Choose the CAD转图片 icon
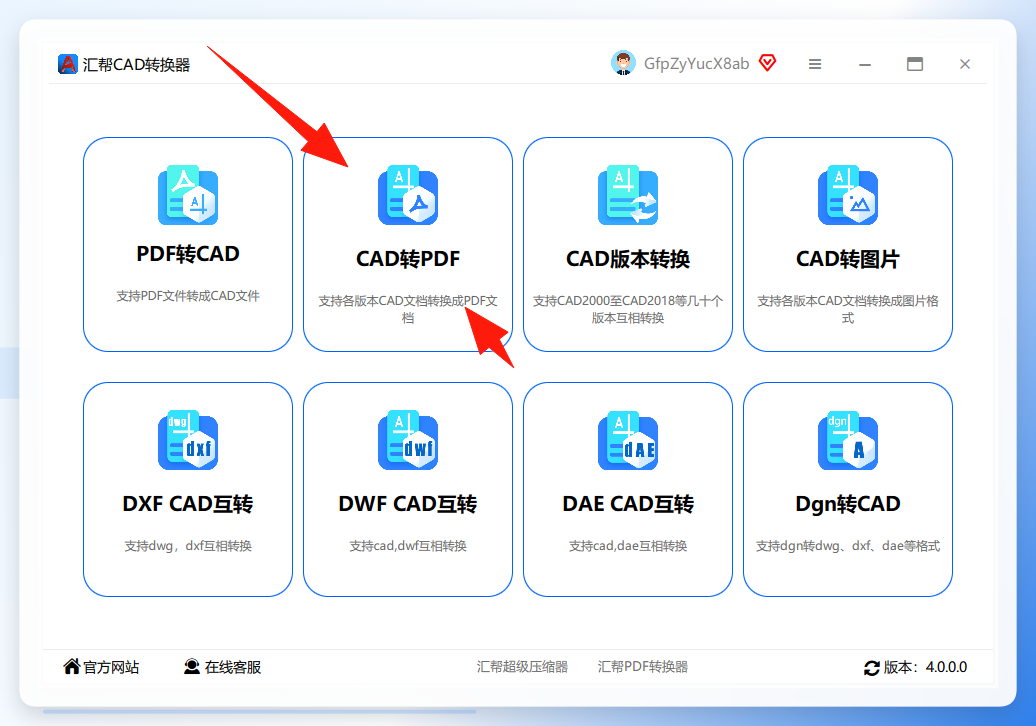Viewport: 1036px width, 726px height. click(x=848, y=196)
